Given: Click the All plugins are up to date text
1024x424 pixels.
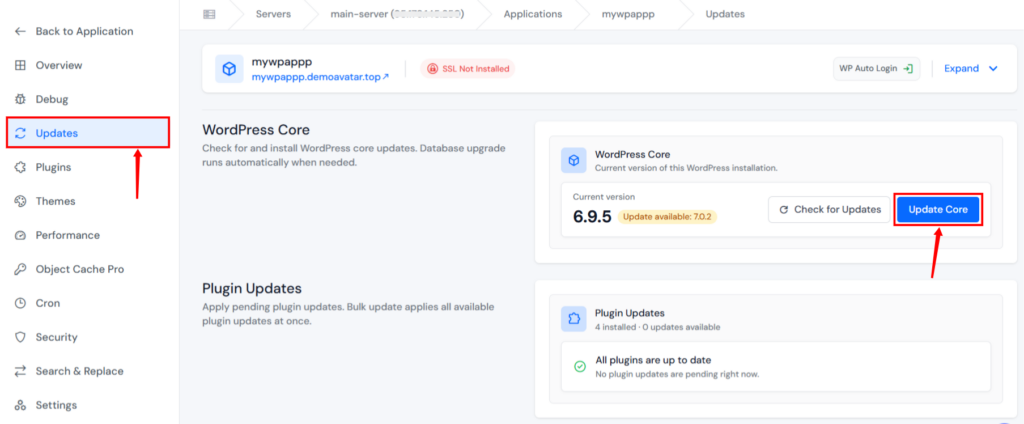Looking at the screenshot, I should tap(653, 360).
